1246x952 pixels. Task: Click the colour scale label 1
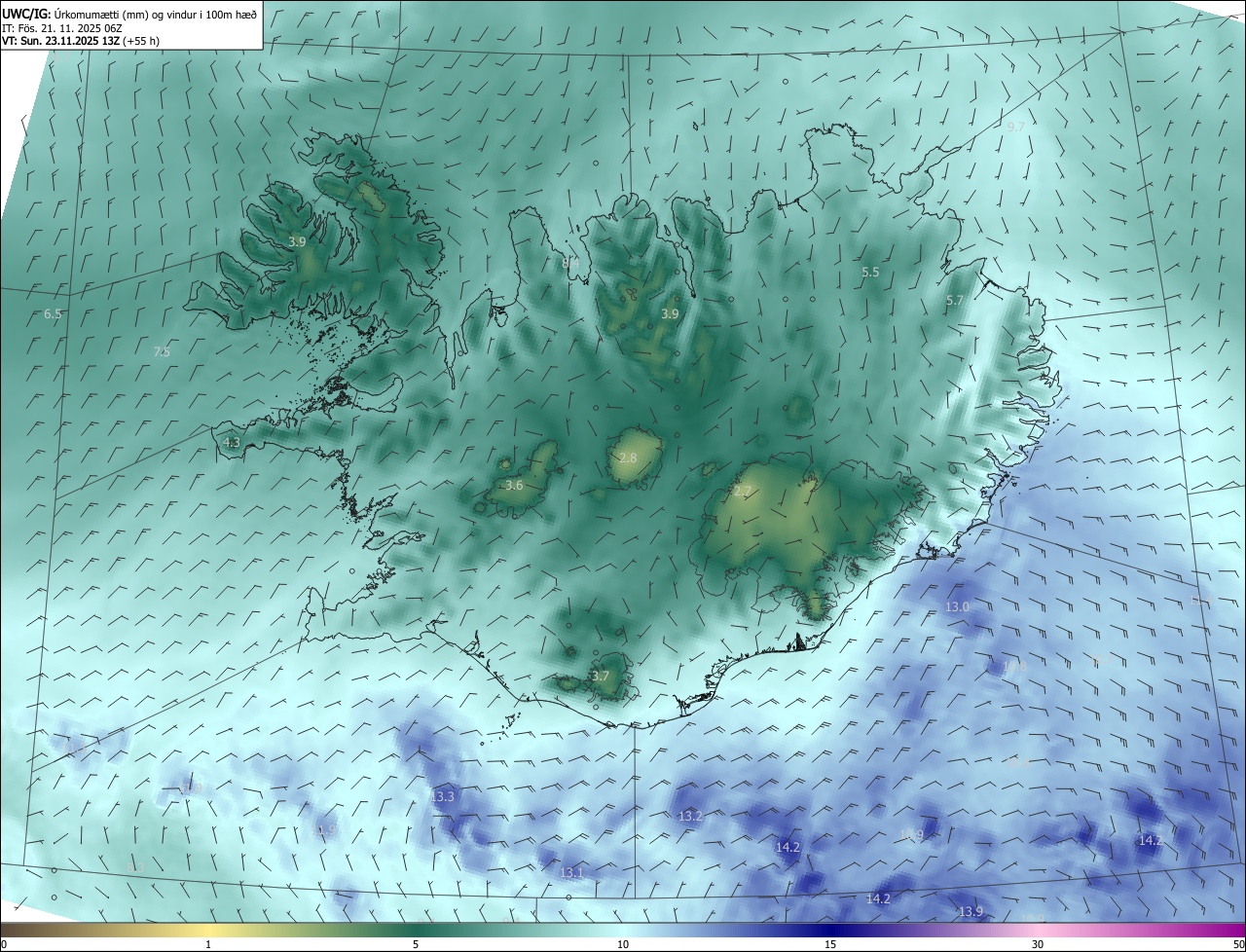point(208,944)
